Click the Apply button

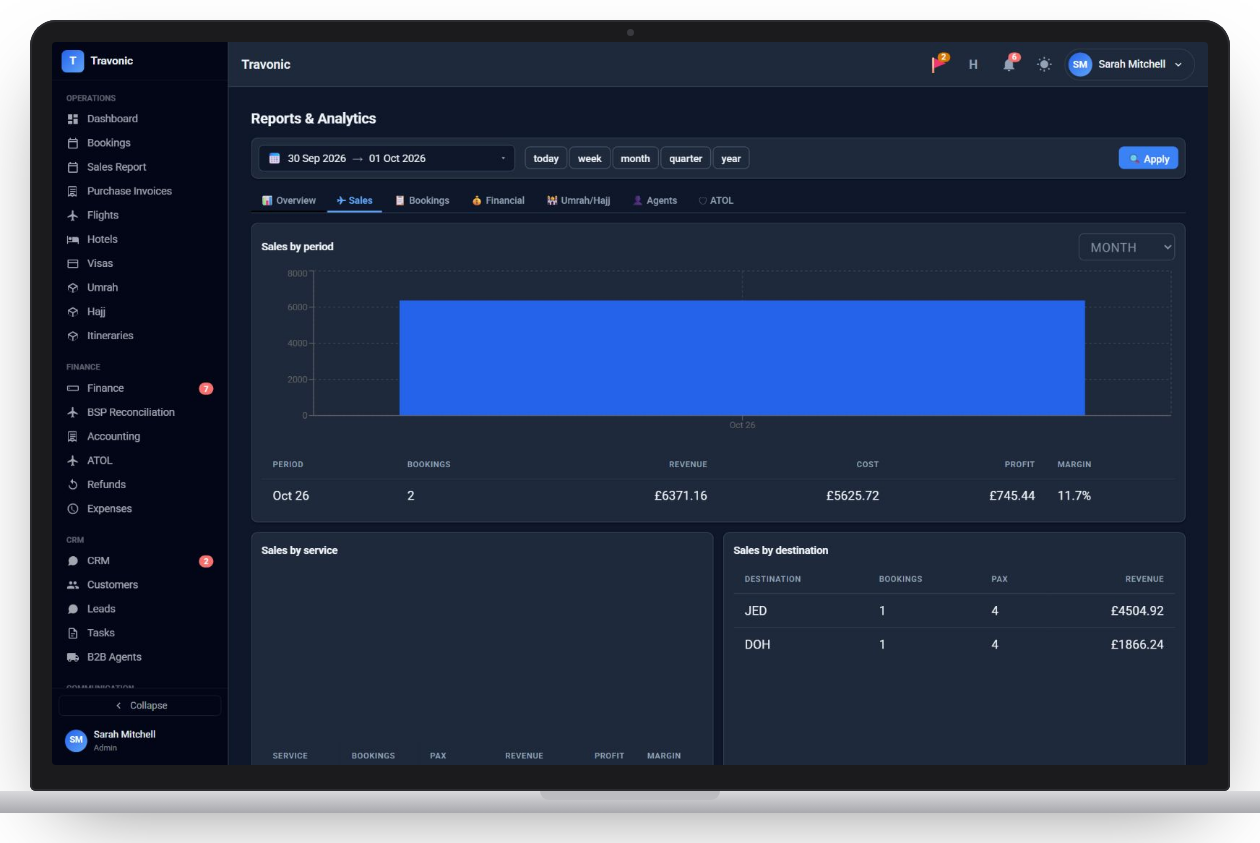[x=1148, y=158]
